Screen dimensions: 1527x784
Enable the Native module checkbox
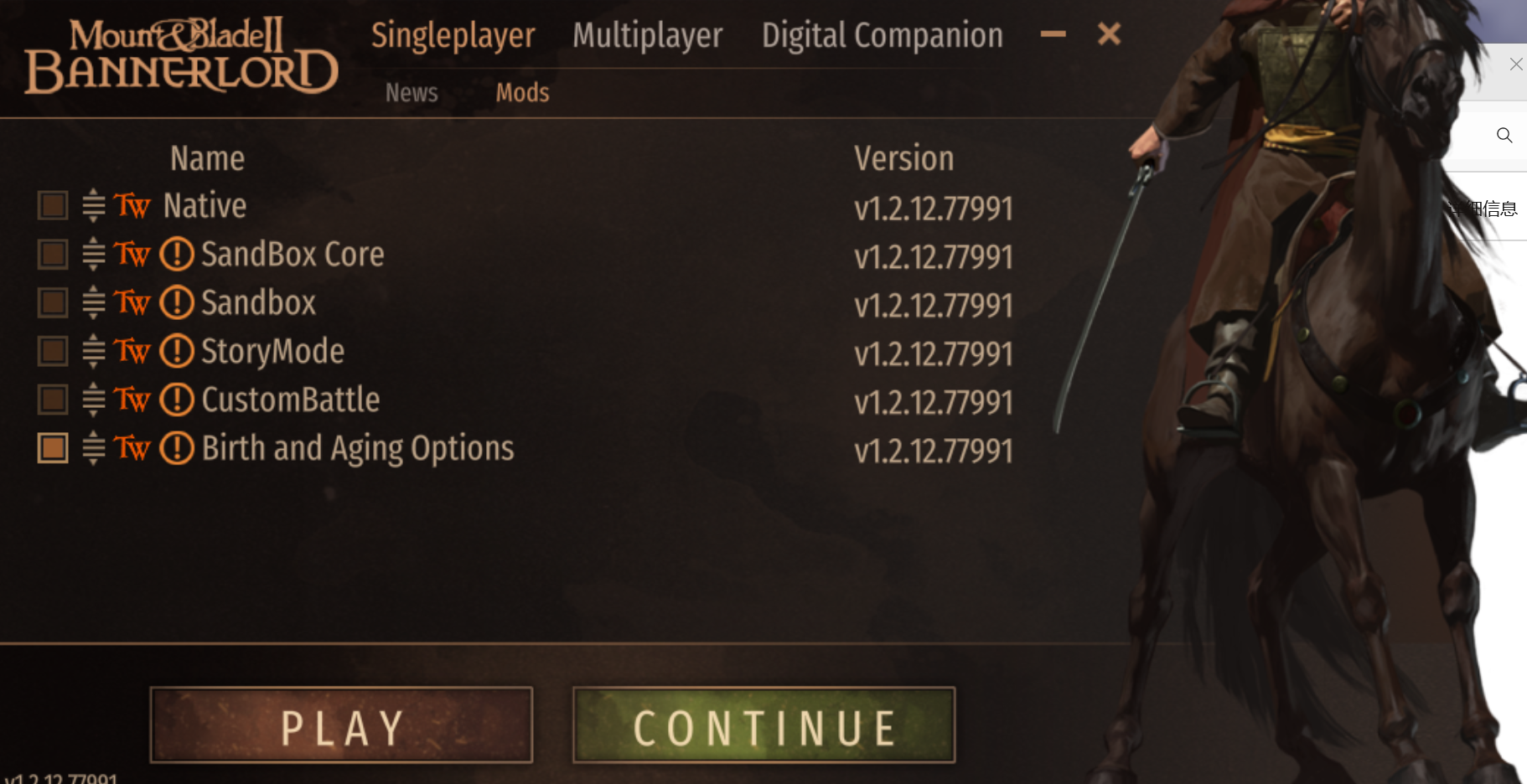pos(53,205)
